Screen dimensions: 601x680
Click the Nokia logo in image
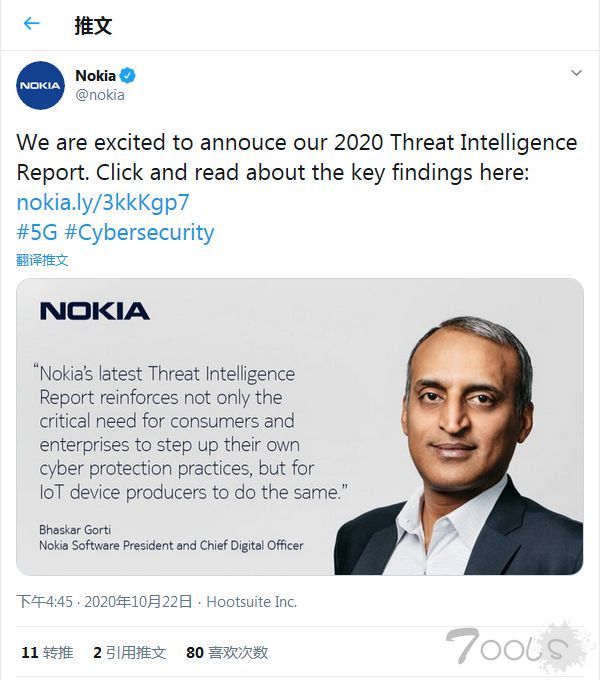tap(95, 311)
